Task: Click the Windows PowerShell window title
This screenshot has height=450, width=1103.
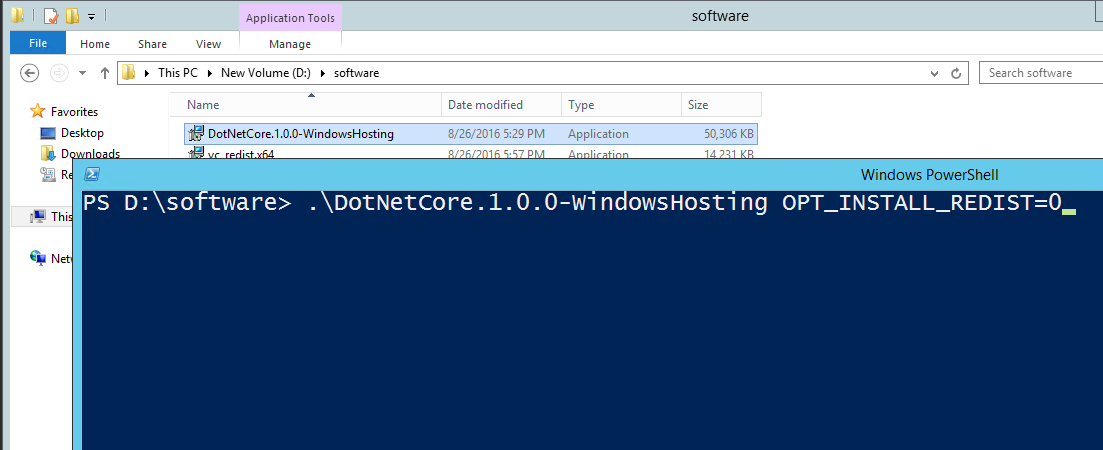Action: coord(929,174)
